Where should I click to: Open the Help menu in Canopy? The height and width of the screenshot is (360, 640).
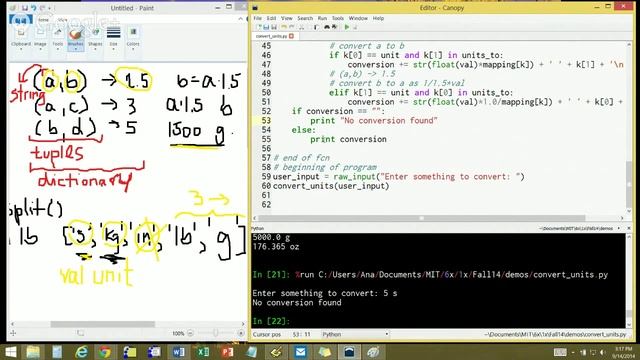[x=378, y=18]
